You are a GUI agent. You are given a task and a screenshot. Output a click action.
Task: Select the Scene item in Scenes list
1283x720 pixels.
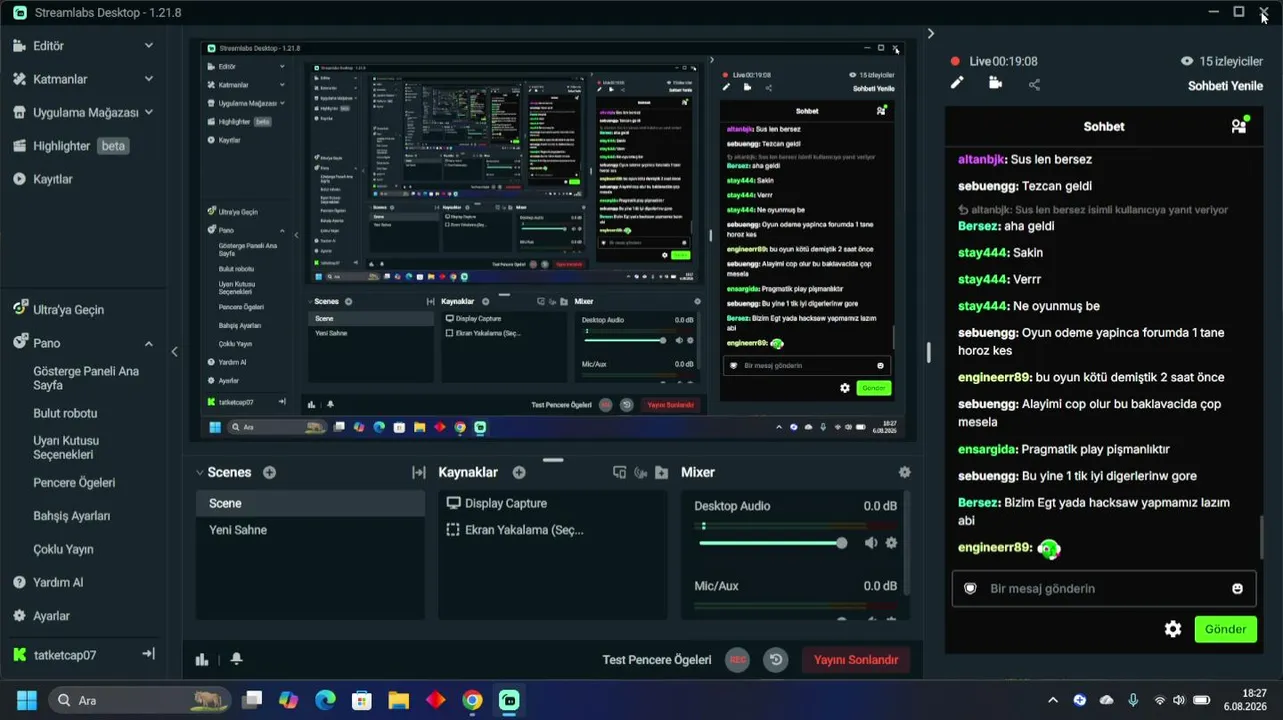[x=310, y=503]
